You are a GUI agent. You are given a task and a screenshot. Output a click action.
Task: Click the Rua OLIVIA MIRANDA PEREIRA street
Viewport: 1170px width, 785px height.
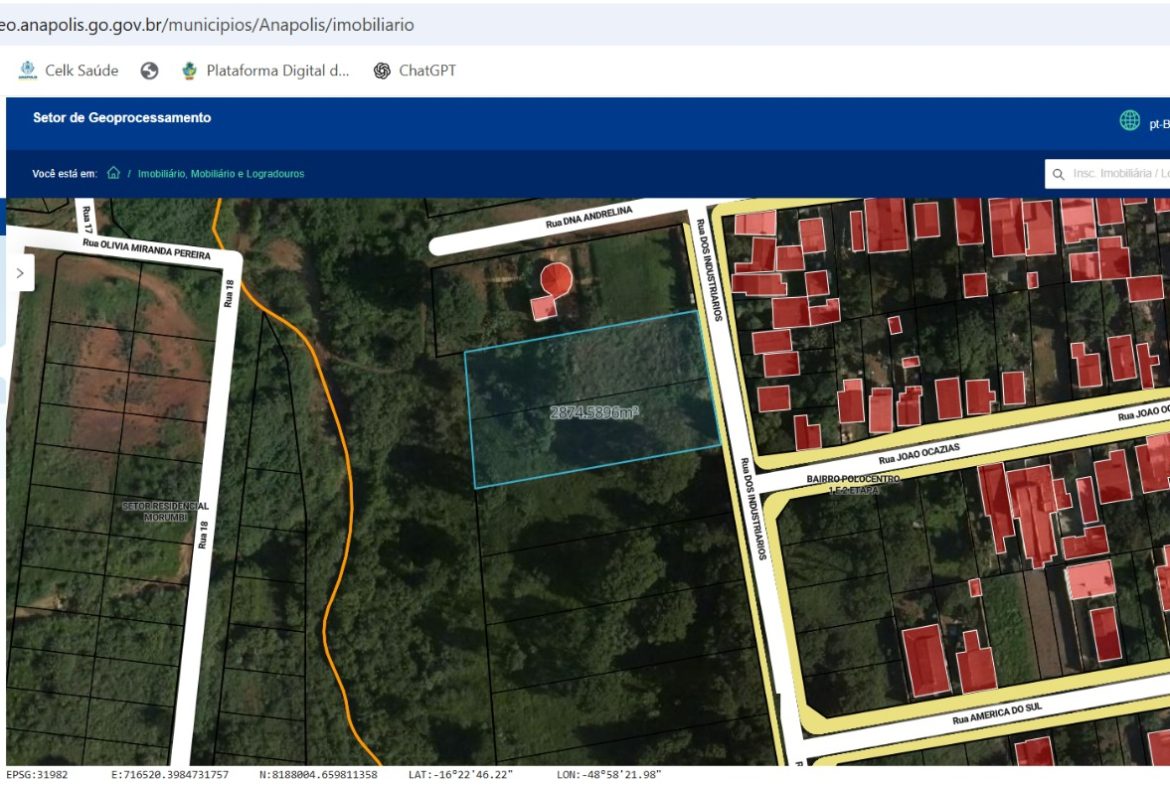pyautogui.click(x=146, y=248)
